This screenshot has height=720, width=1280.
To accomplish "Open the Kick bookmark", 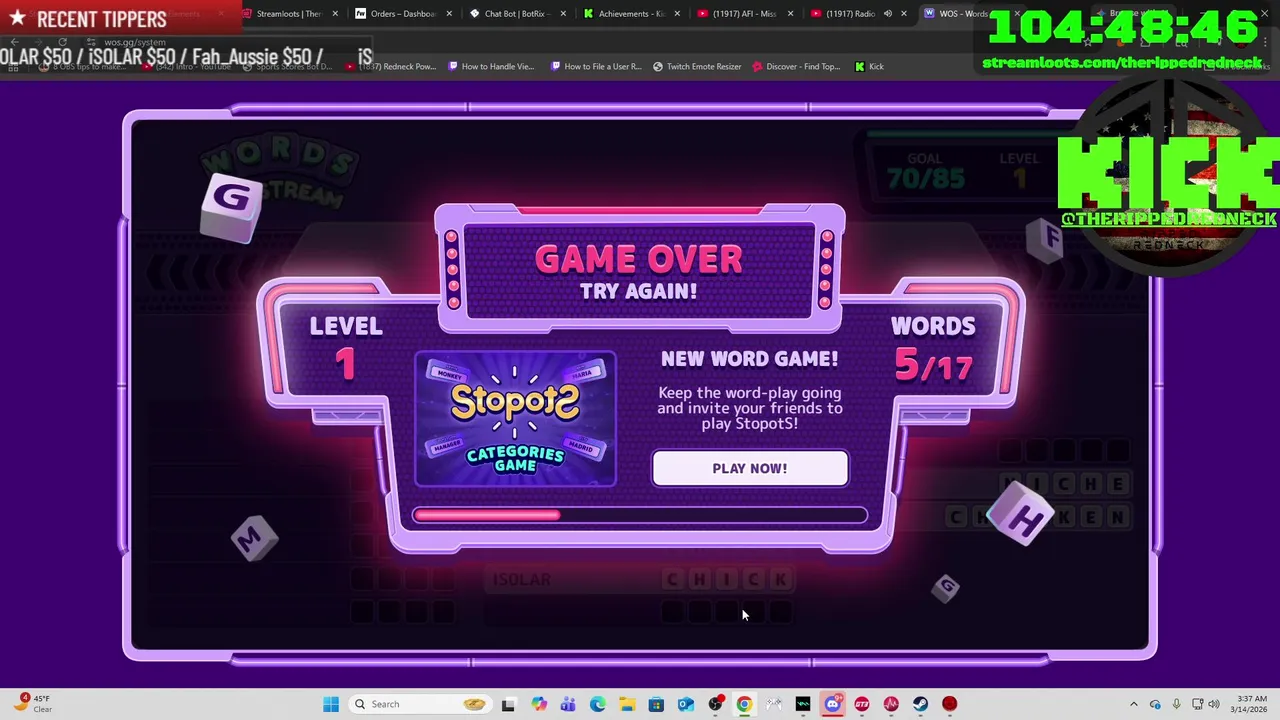I will click(x=869, y=67).
